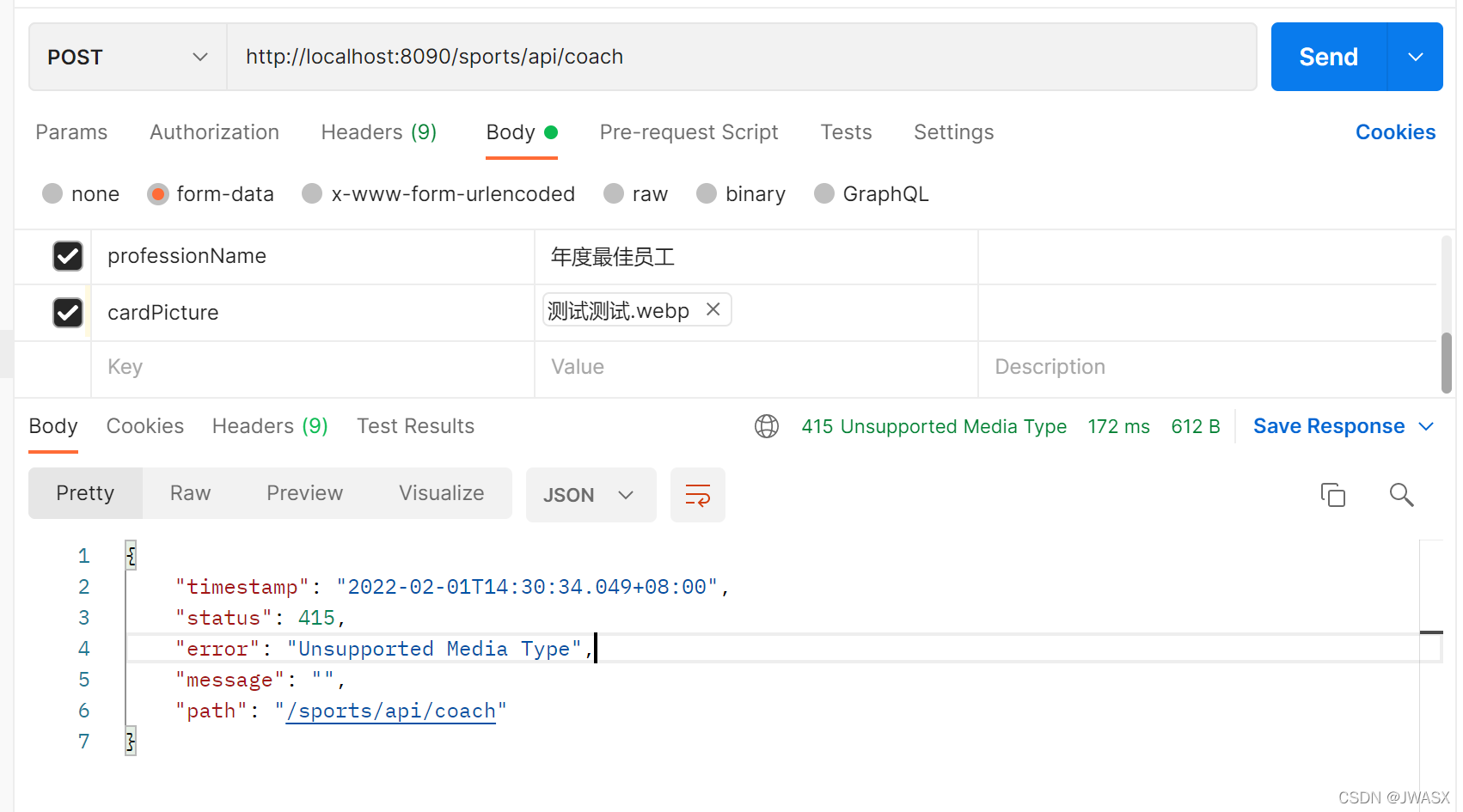This screenshot has height=812, width=1463.
Task: Collapse JSON at line 7 closing brace
Action: [131, 742]
